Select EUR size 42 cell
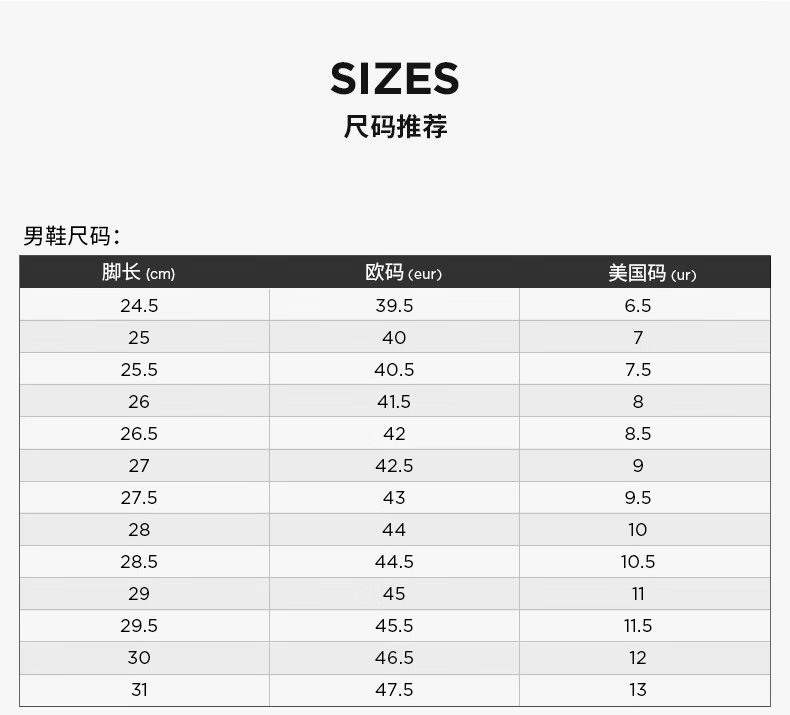This screenshot has height=715, width=790. coord(394,434)
